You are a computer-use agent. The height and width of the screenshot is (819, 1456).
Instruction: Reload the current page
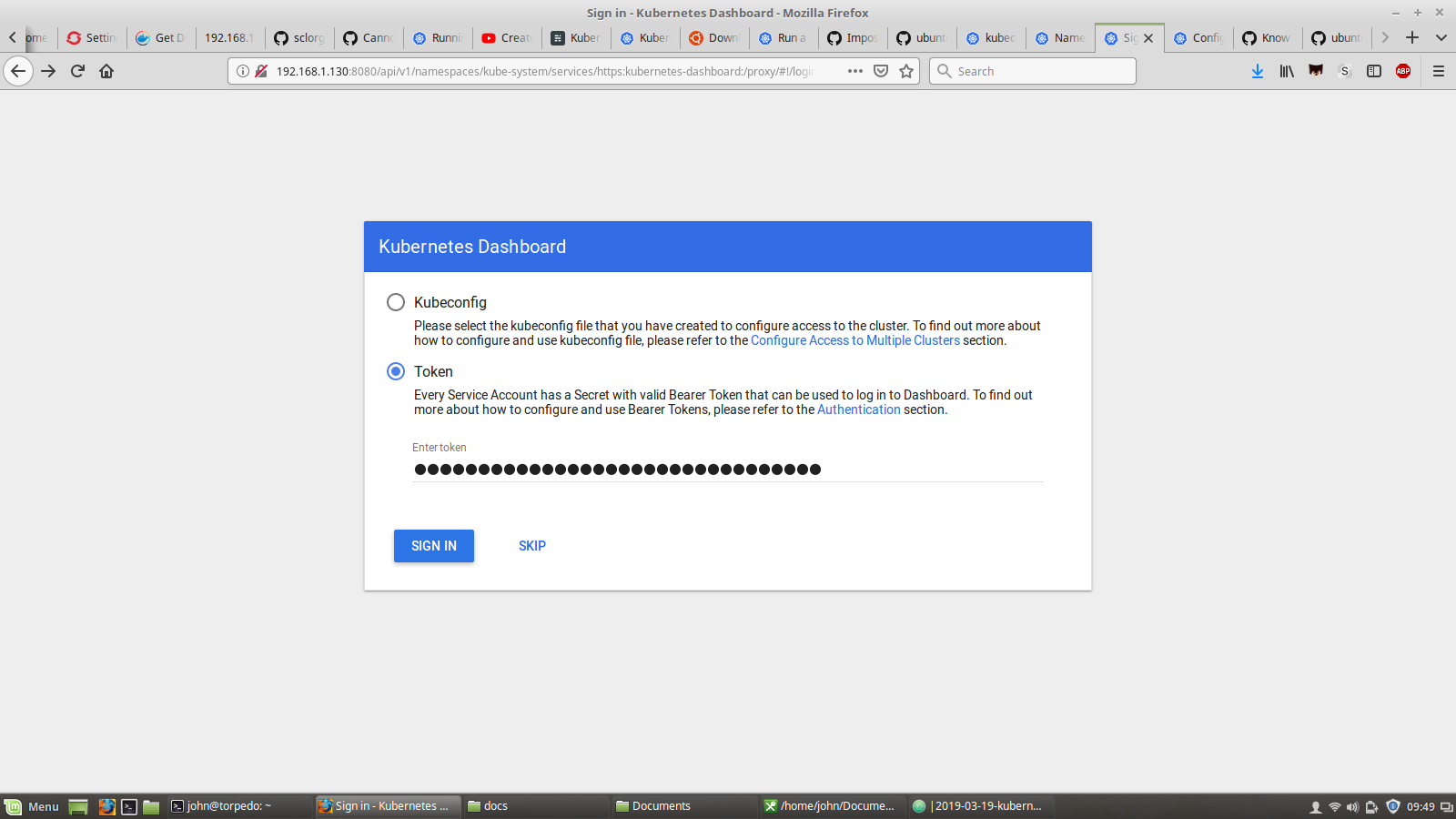coord(77,71)
